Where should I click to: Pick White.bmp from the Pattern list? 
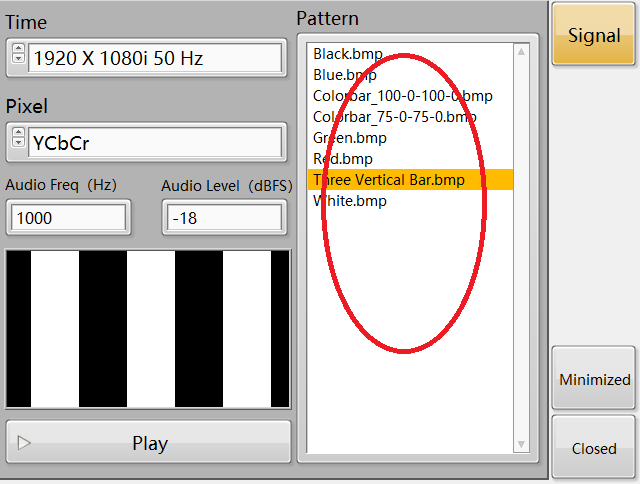[x=349, y=201]
